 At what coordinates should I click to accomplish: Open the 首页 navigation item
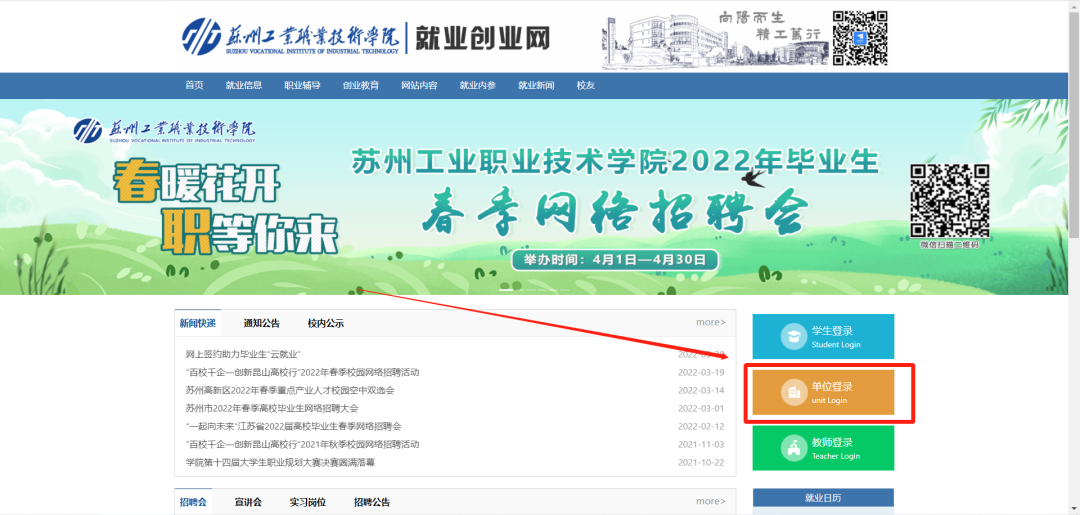click(194, 86)
